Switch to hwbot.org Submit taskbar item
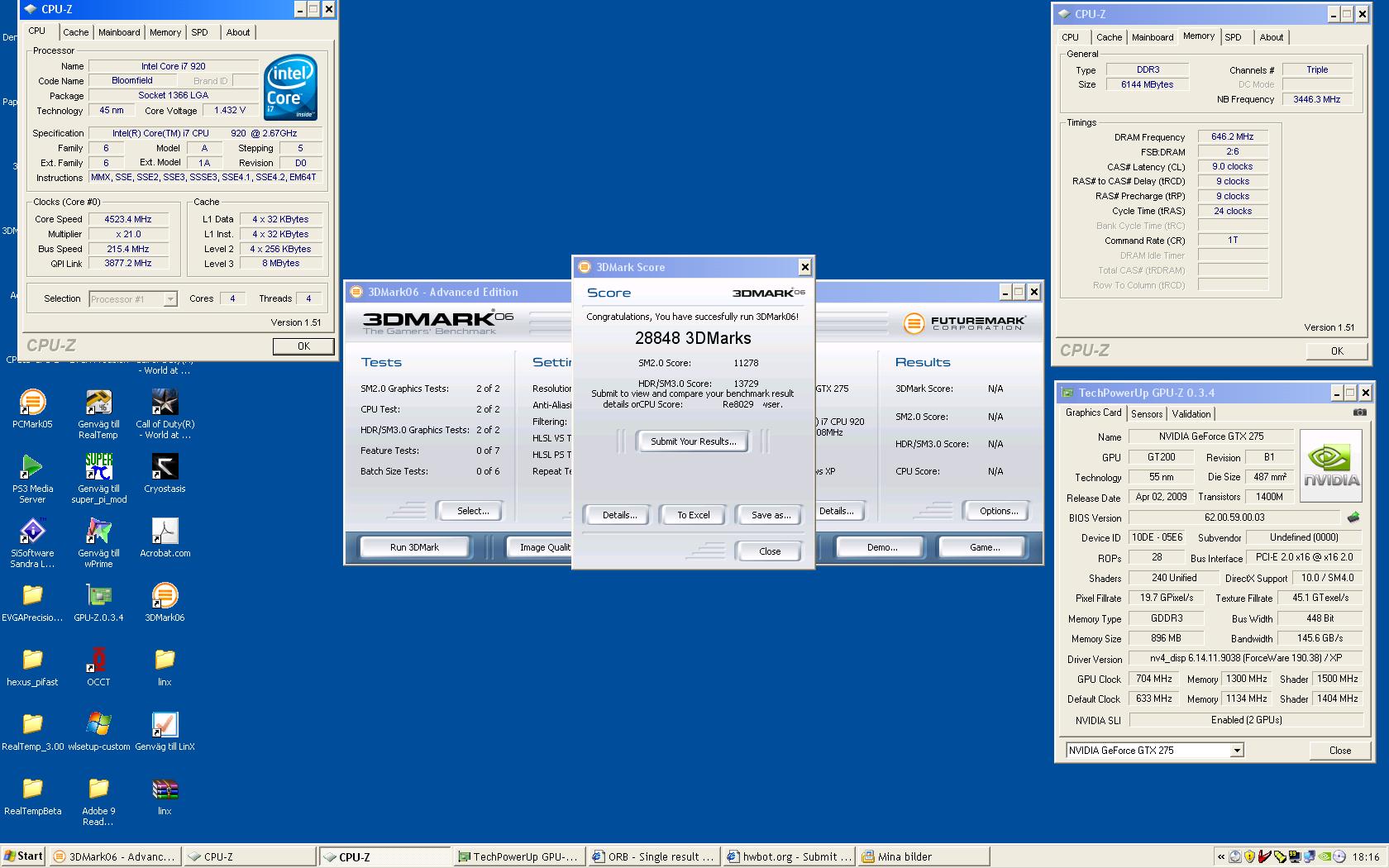 point(788,856)
